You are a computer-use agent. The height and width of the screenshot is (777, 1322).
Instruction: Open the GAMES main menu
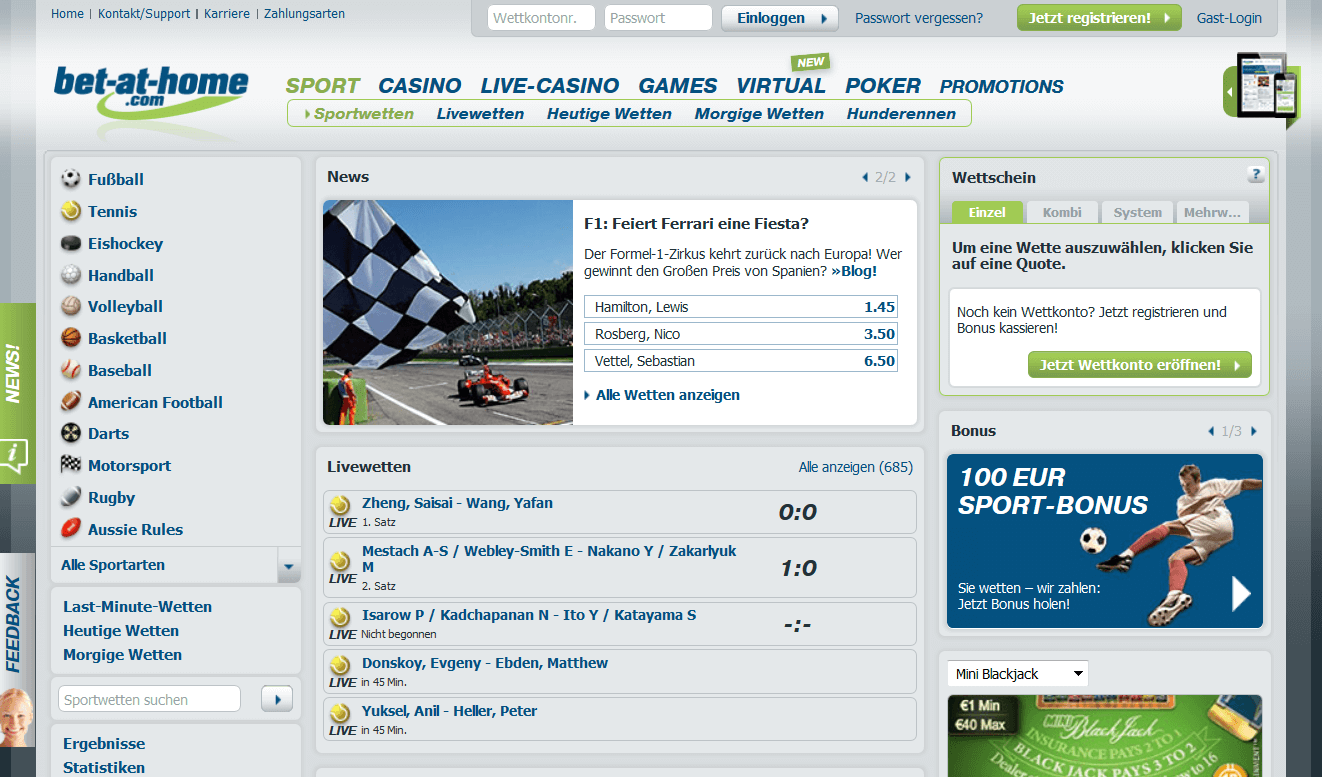point(678,86)
